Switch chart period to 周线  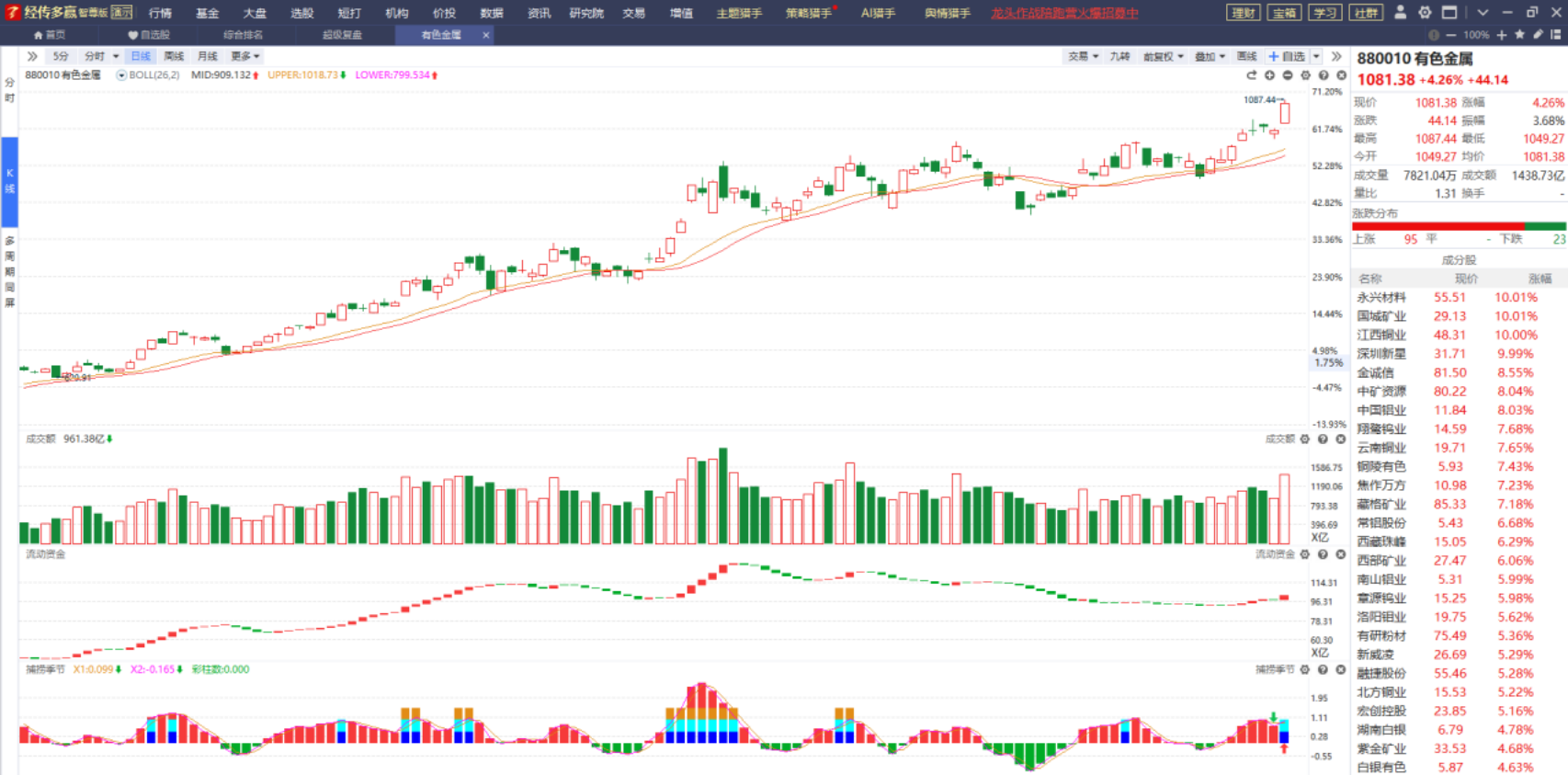[174, 57]
